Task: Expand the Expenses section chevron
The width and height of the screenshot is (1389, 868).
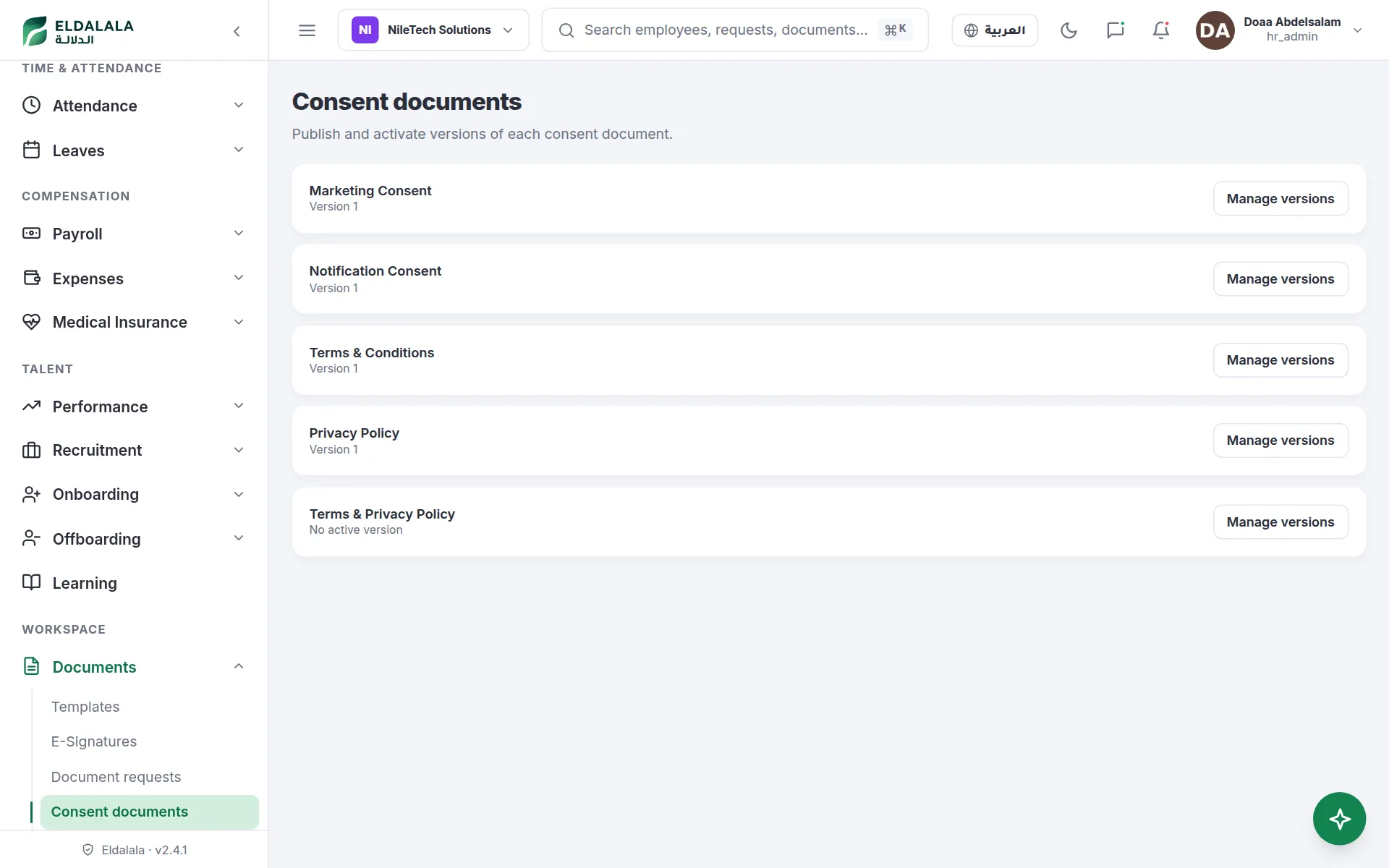Action: coord(239,278)
